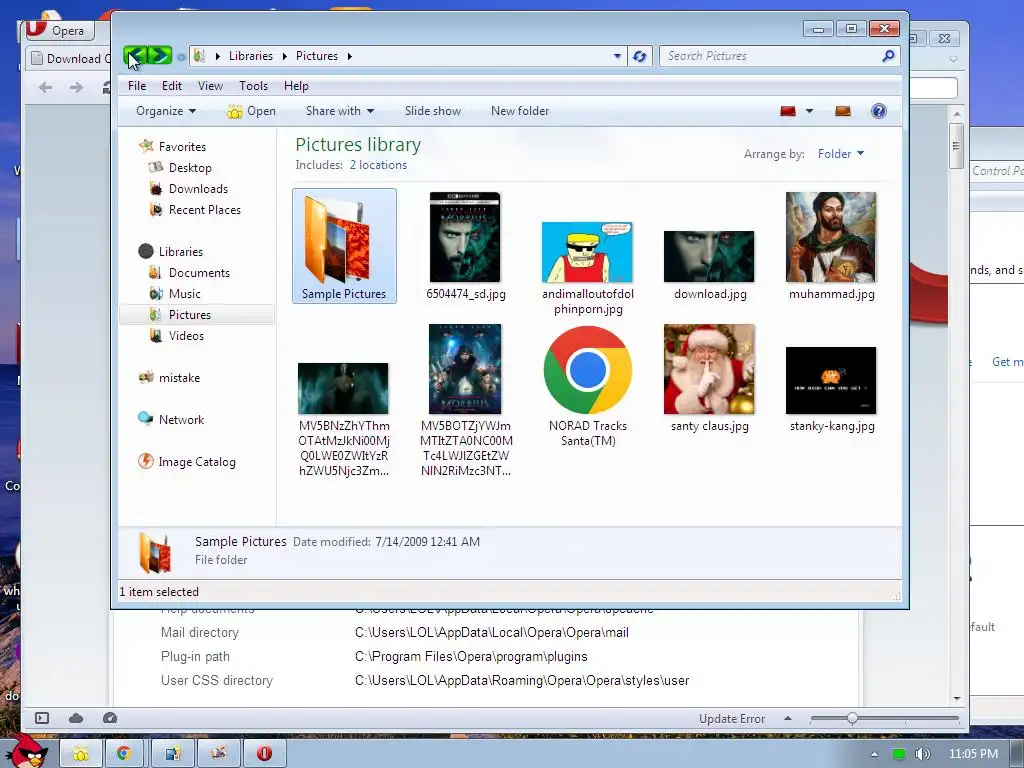Expand the Pictures breadcrumb arrow
The image size is (1024, 768).
[350, 56]
